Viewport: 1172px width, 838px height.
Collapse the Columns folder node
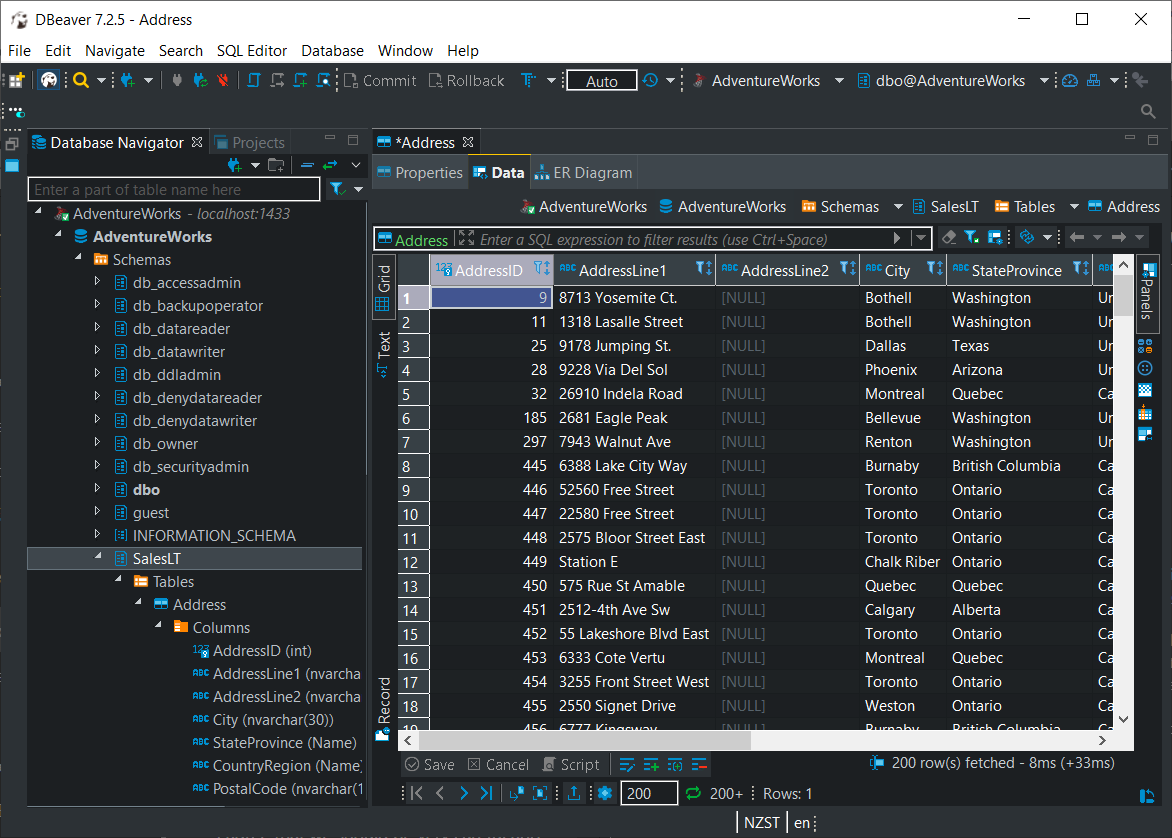(x=158, y=626)
